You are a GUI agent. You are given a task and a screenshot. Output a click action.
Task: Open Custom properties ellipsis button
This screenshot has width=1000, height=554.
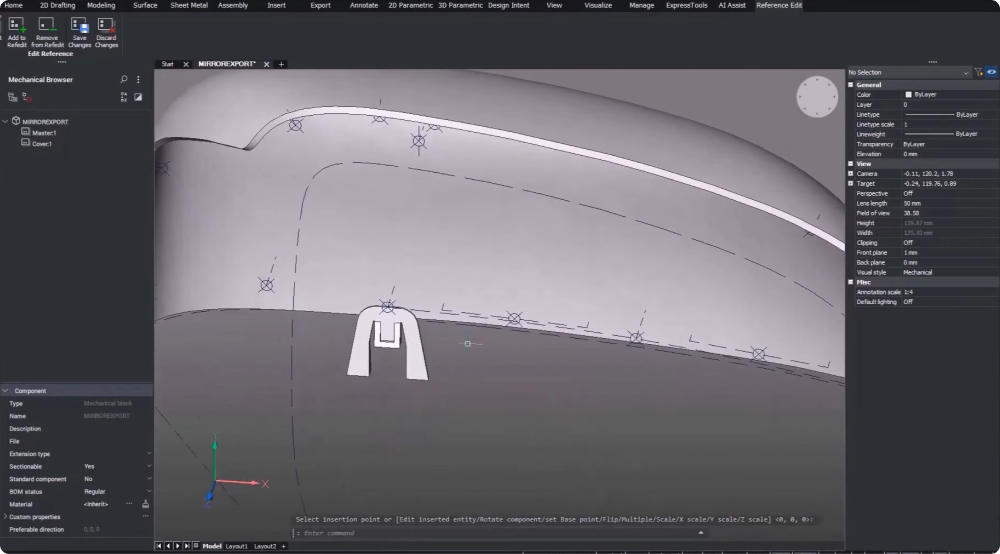145,516
